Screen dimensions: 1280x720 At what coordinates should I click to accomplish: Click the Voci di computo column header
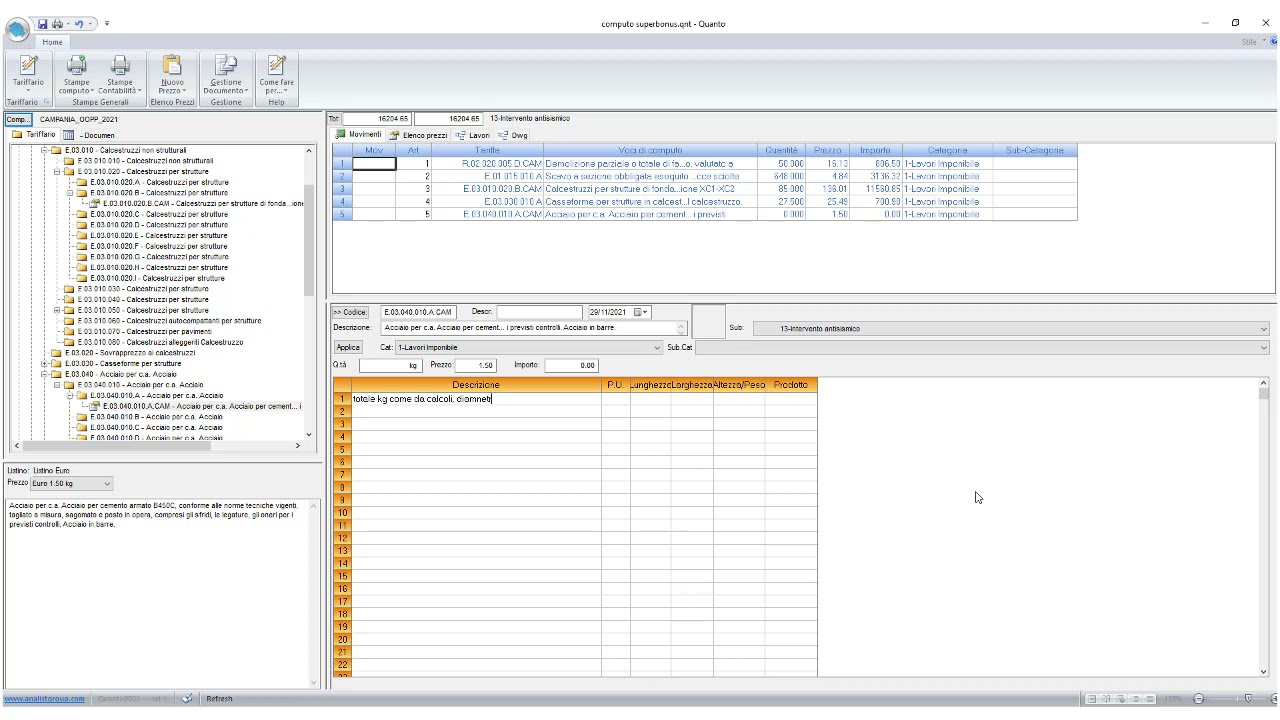point(650,150)
